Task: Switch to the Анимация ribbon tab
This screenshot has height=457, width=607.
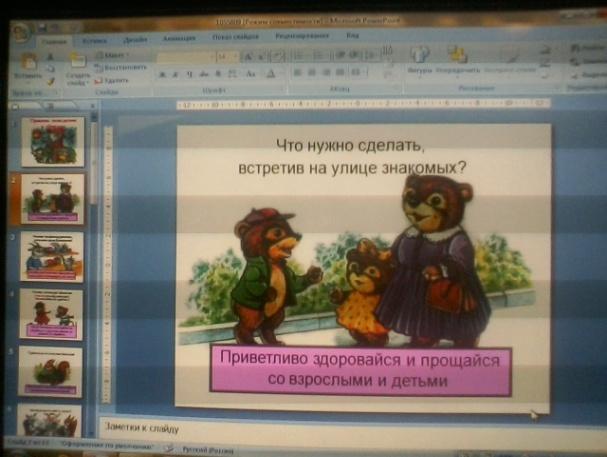Action: coord(179,38)
